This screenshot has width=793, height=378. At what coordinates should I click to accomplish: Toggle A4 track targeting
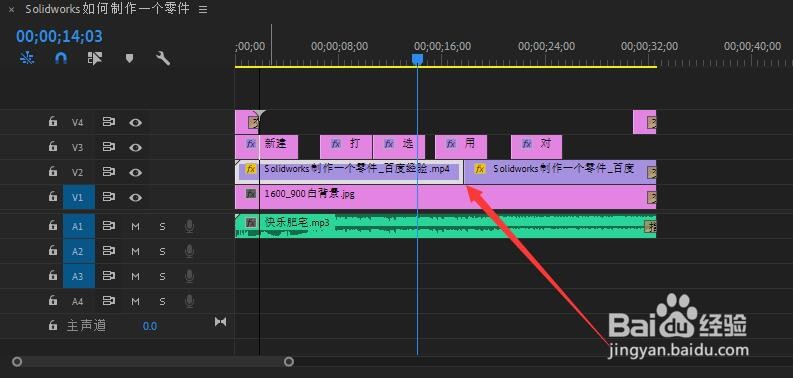point(77,302)
